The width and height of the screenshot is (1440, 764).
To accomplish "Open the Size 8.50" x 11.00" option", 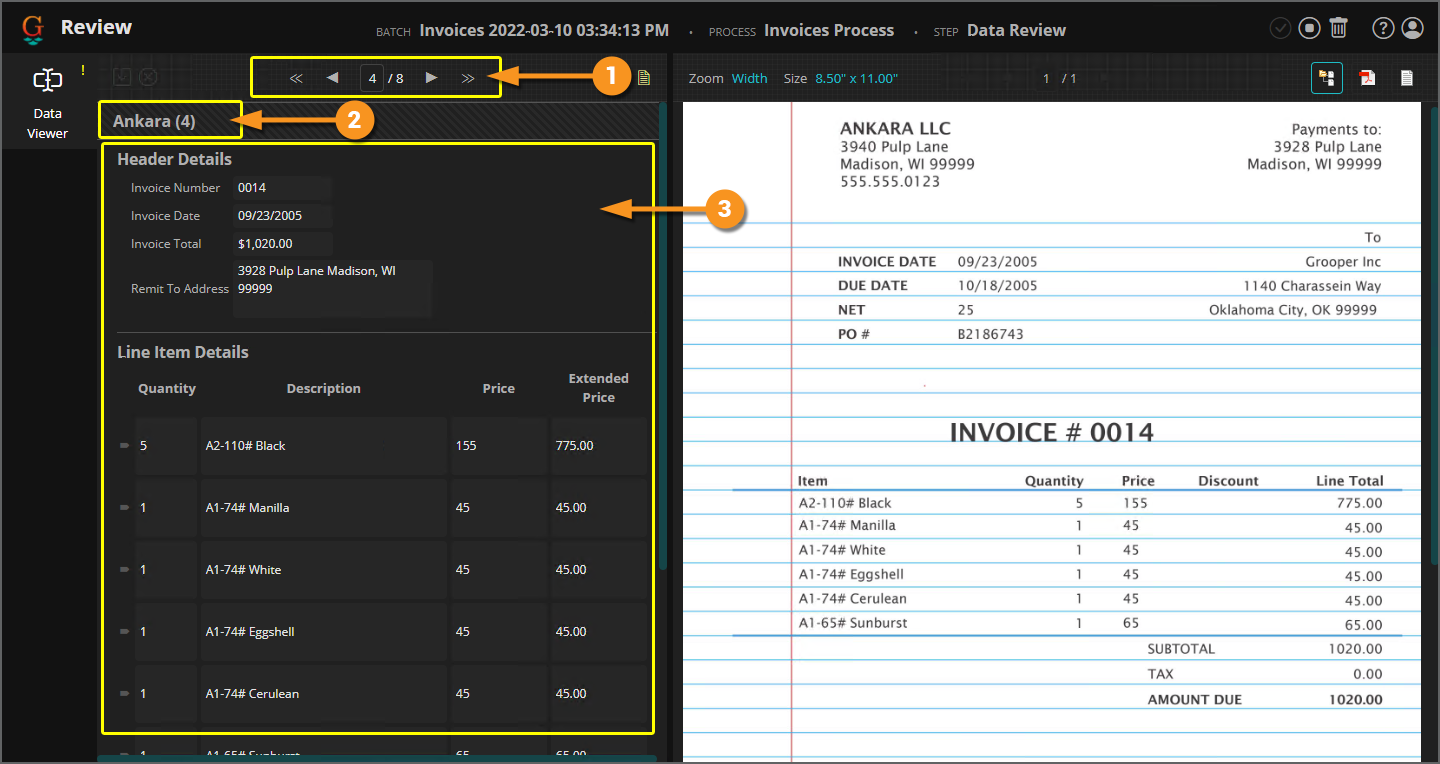I will pos(856,78).
